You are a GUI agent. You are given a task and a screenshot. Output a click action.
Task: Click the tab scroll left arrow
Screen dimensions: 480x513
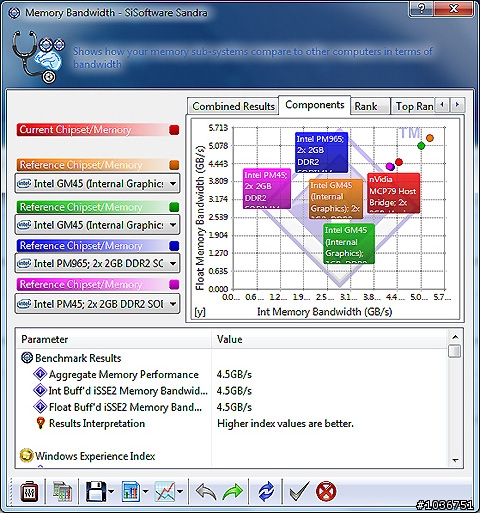point(442,105)
